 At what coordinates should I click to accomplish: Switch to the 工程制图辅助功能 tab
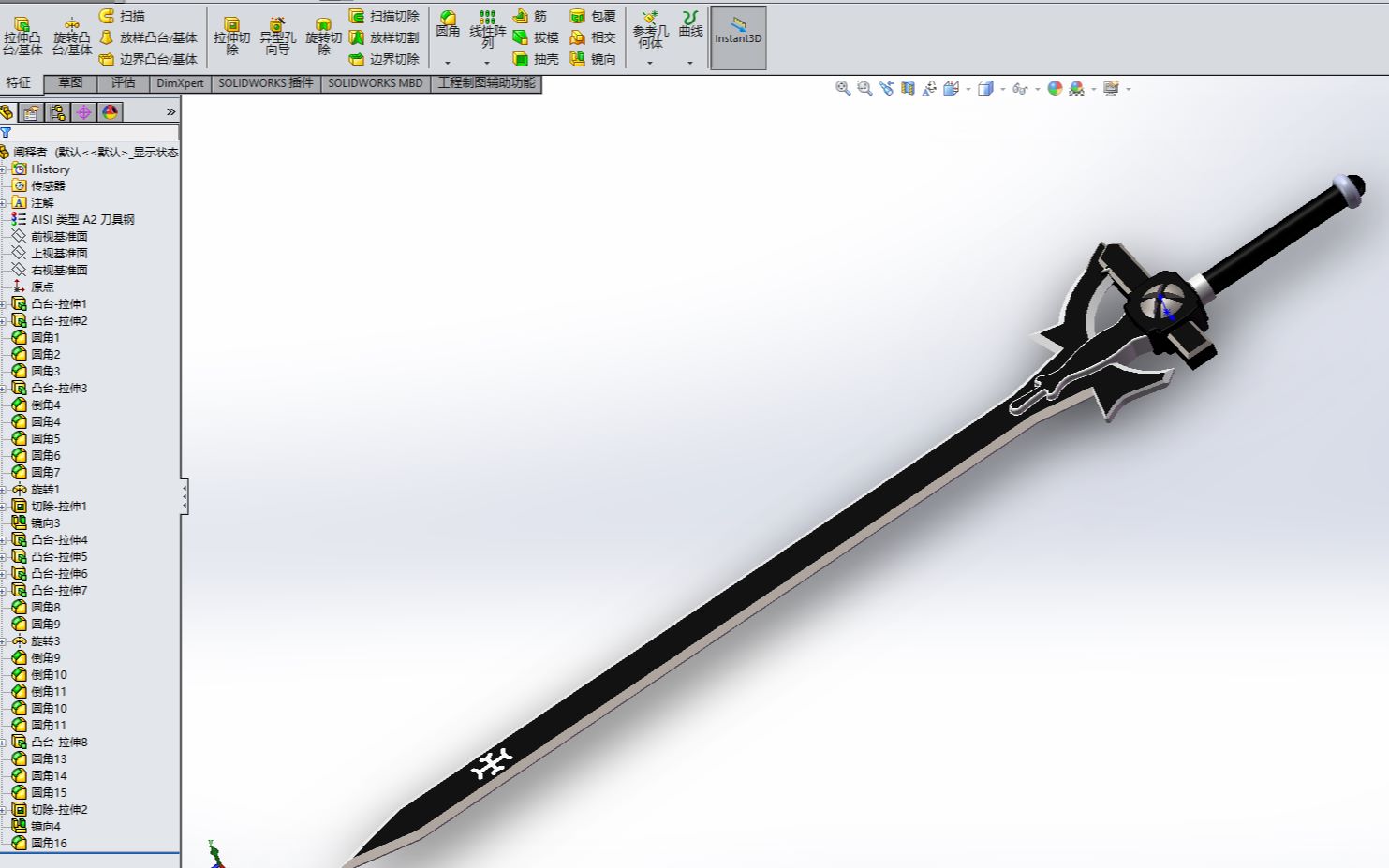[x=486, y=83]
